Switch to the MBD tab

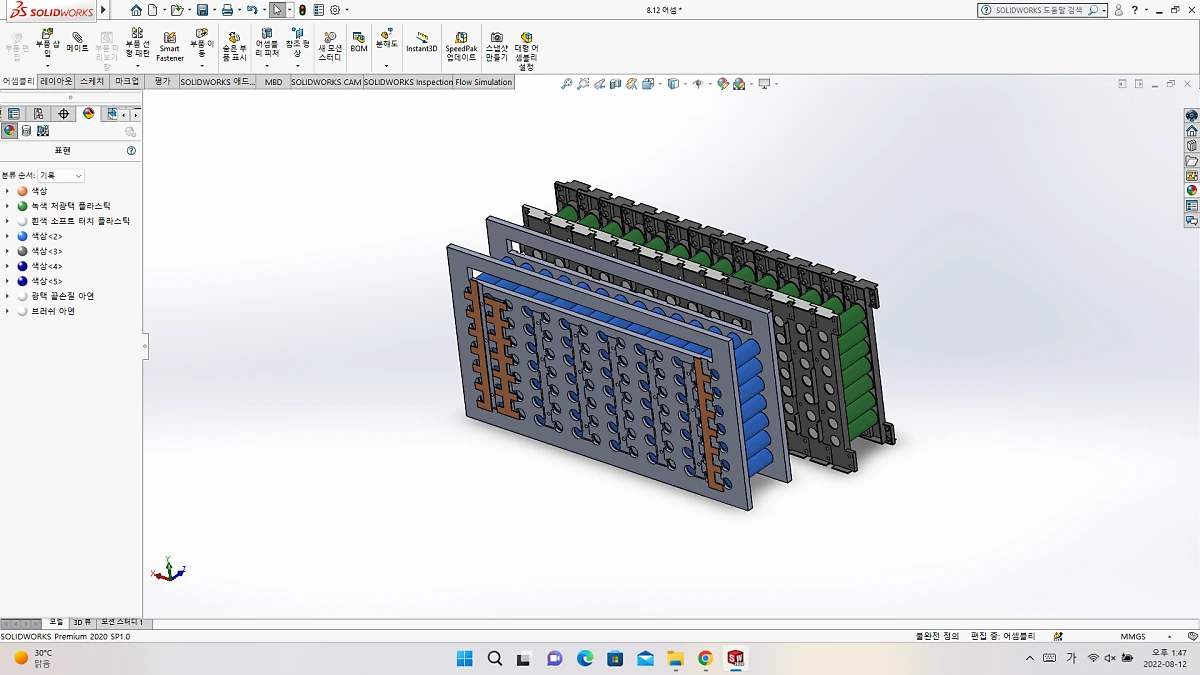273,82
